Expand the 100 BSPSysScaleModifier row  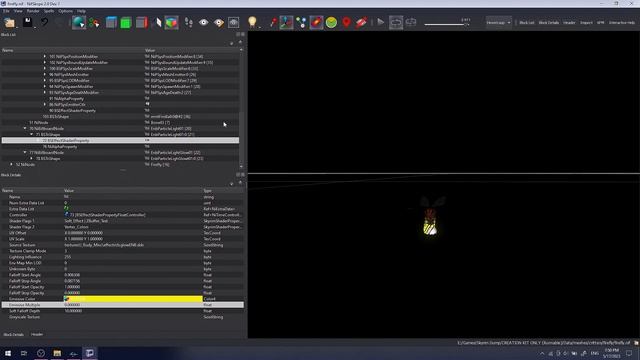(45, 69)
